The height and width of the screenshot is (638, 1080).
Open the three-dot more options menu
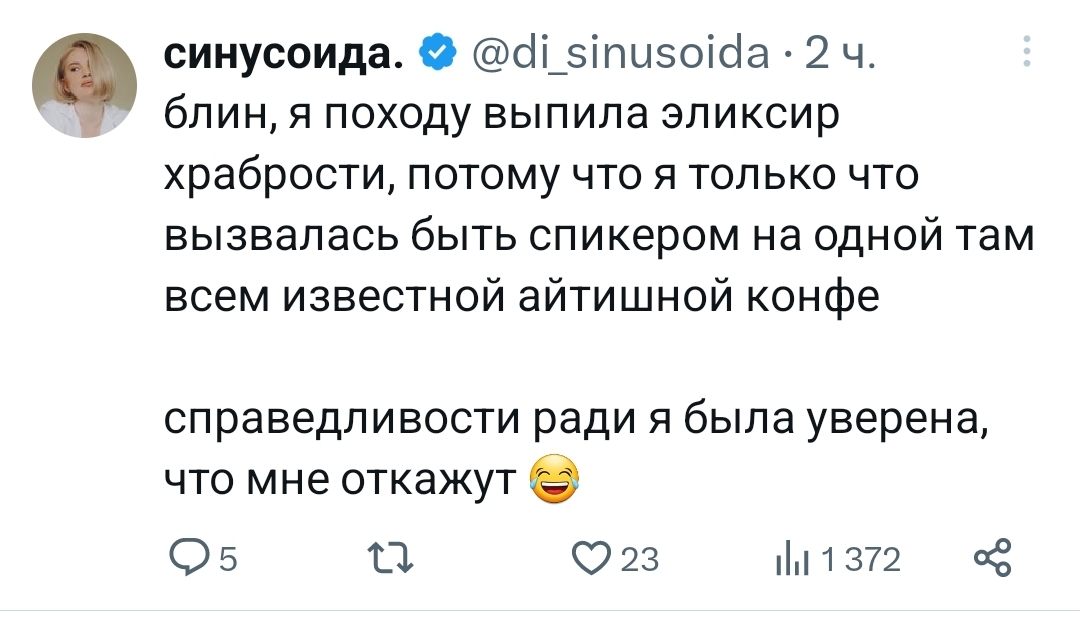[1025, 53]
